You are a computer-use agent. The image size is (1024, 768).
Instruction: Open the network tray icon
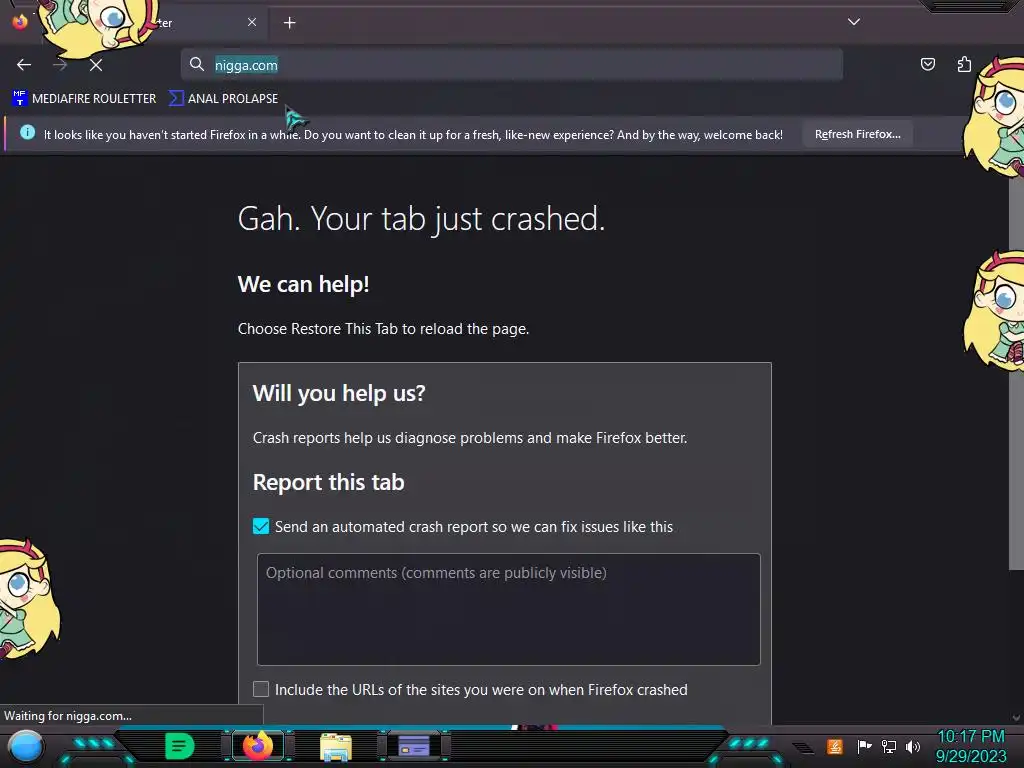tap(889, 746)
